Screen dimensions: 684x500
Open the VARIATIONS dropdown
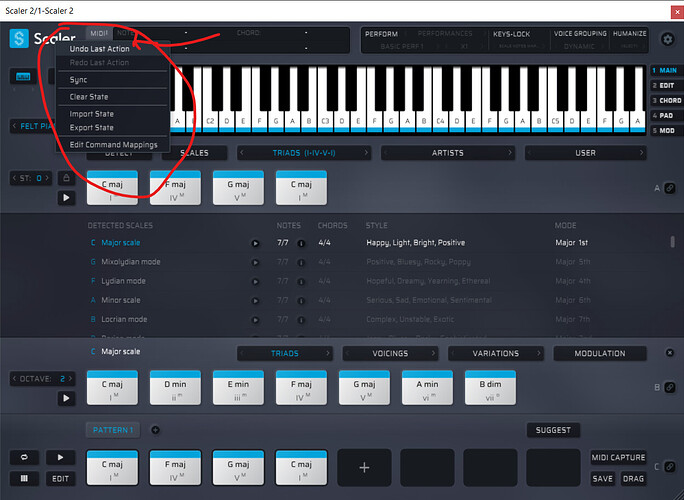pyautogui.click(x=496, y=353)
